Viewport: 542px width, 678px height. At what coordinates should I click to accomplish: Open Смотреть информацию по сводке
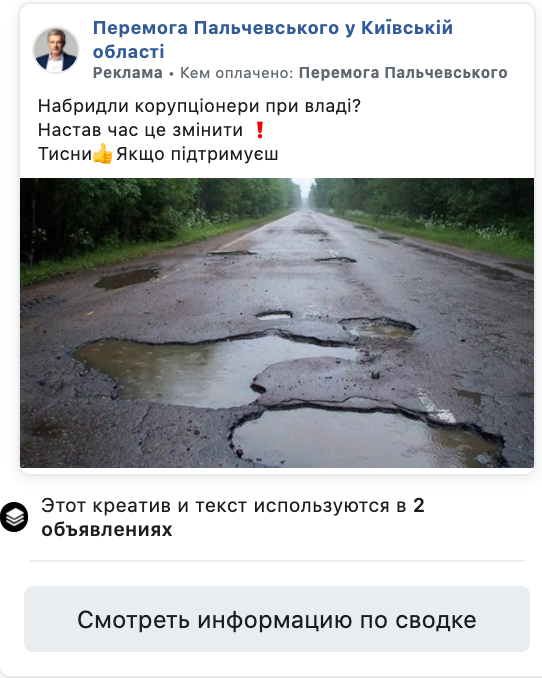point(277,619)
